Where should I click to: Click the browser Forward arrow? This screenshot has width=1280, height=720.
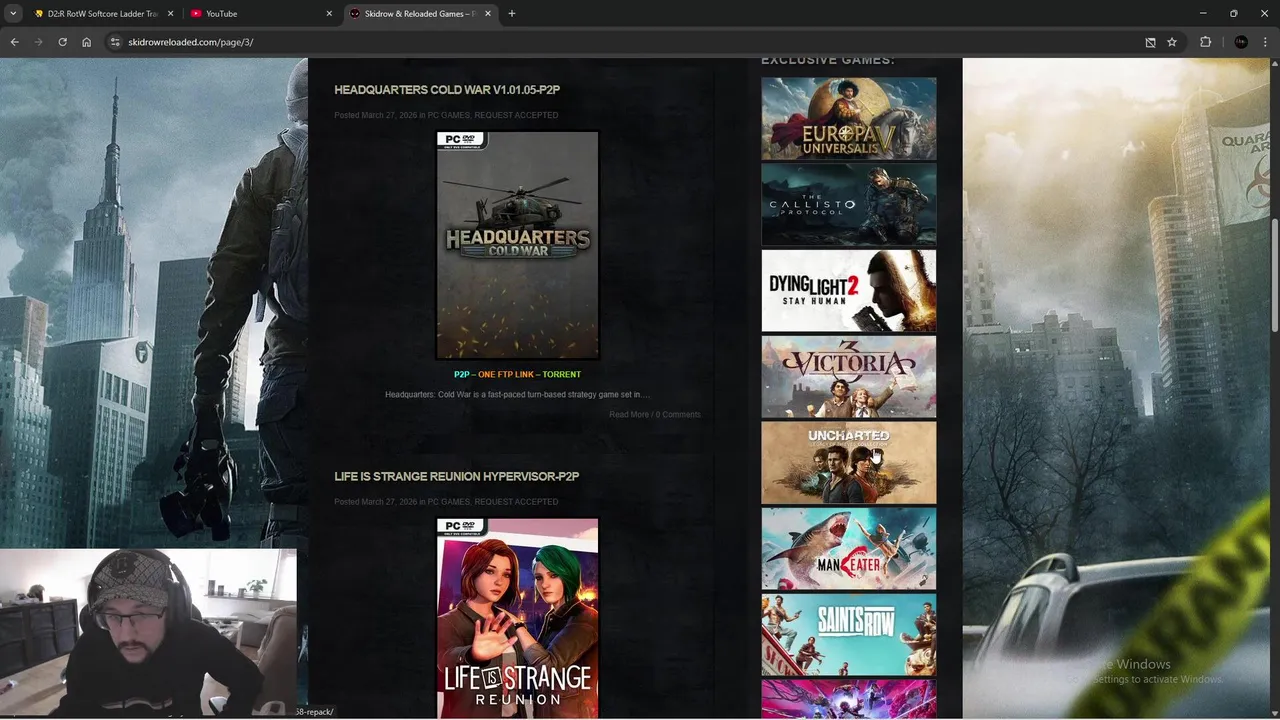click(x=38, y=42)
